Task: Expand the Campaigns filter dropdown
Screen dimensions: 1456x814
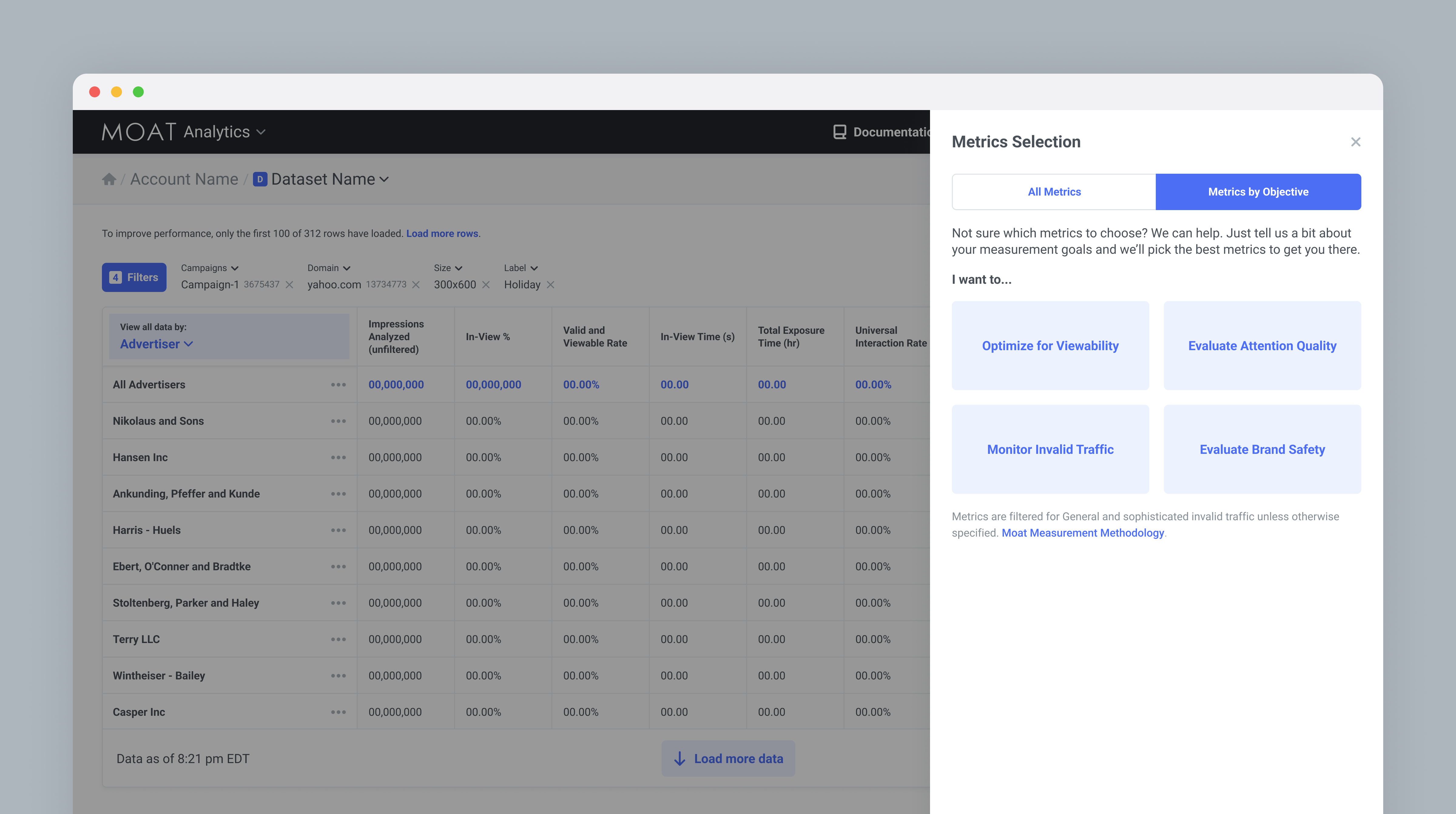Action: click(x=210, y=268)
